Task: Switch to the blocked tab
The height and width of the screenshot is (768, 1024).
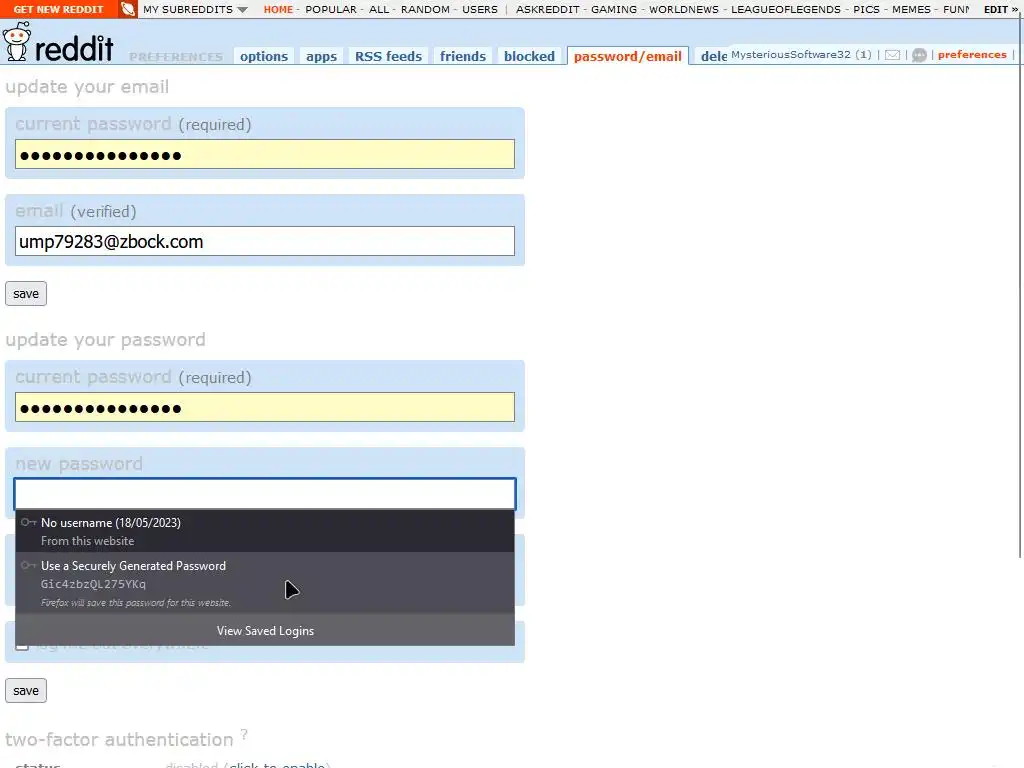Action: [529, 56]
